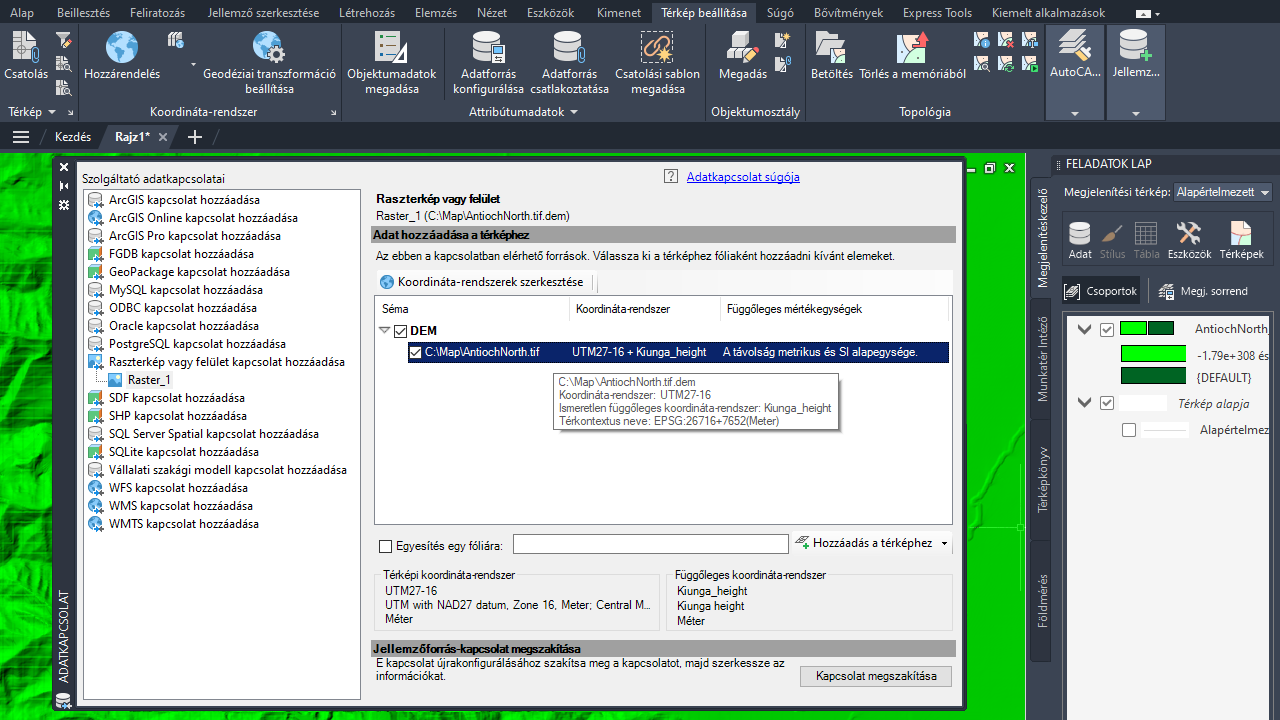This screenshot has width=1280, height=720.
Task: Click the Megadás object class icon
Action: (x=742, y=55)
